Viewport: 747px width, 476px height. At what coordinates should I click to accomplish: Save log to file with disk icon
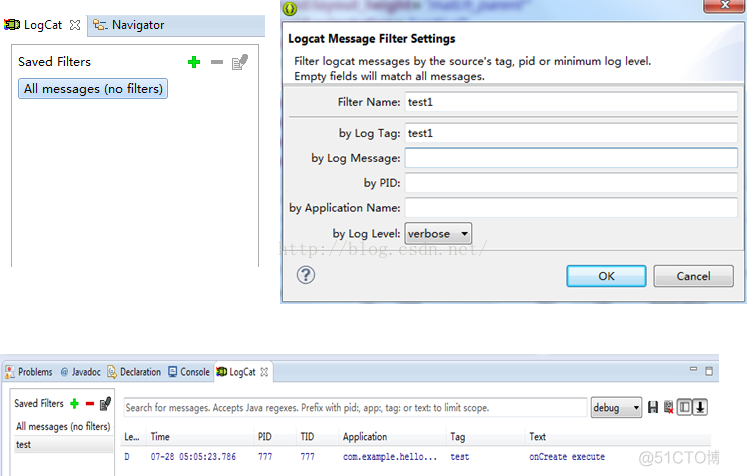(x=653, y=407)
